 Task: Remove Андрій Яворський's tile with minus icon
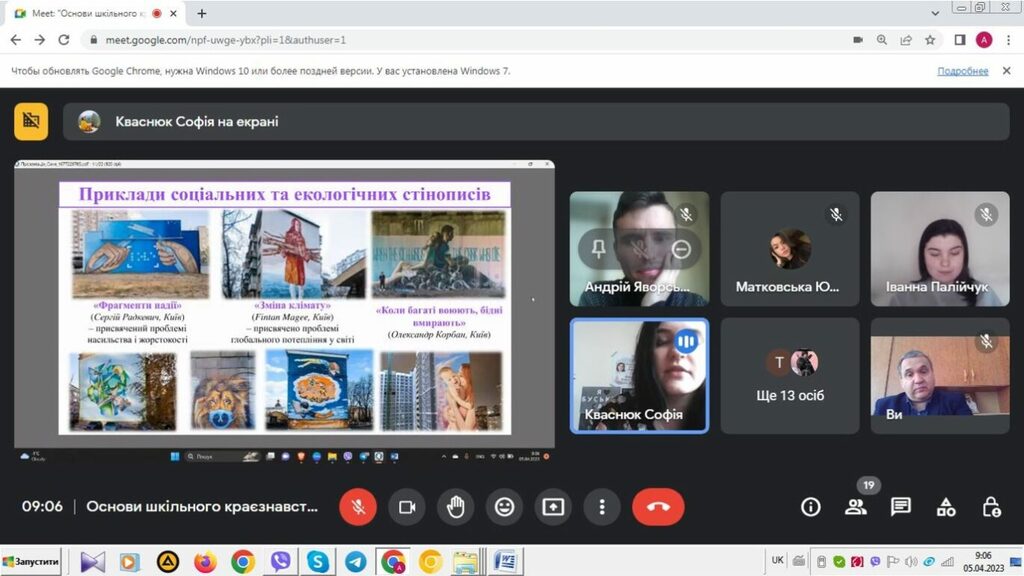point(681,250)
